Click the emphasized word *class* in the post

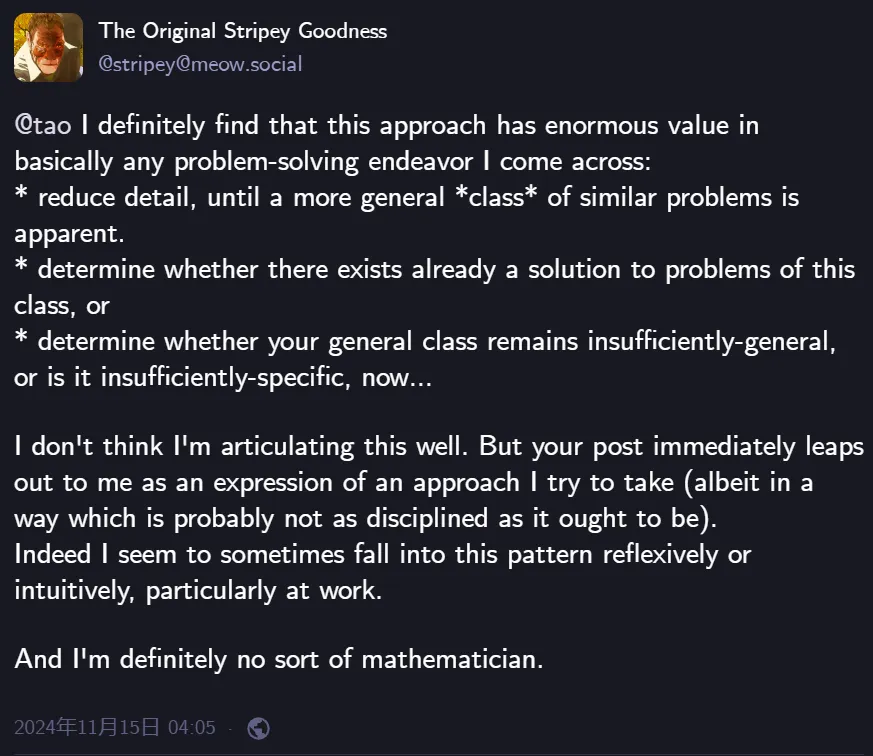(496, 197)
